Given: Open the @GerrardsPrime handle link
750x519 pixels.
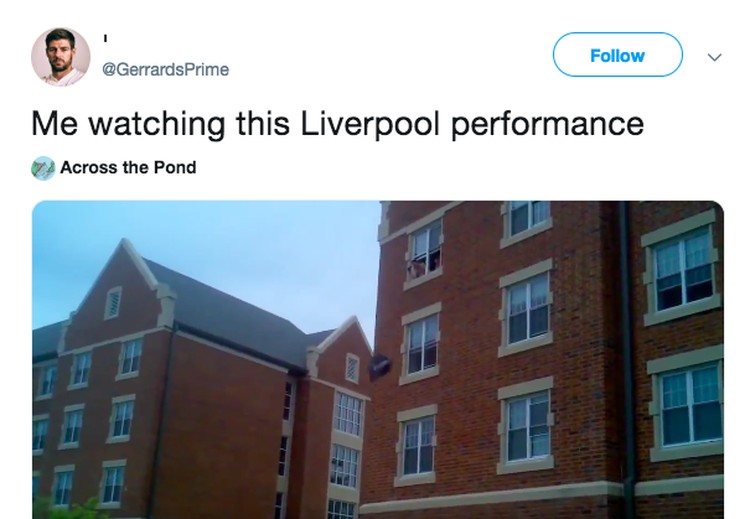Looking at the screenshot, I should point(165,69).
